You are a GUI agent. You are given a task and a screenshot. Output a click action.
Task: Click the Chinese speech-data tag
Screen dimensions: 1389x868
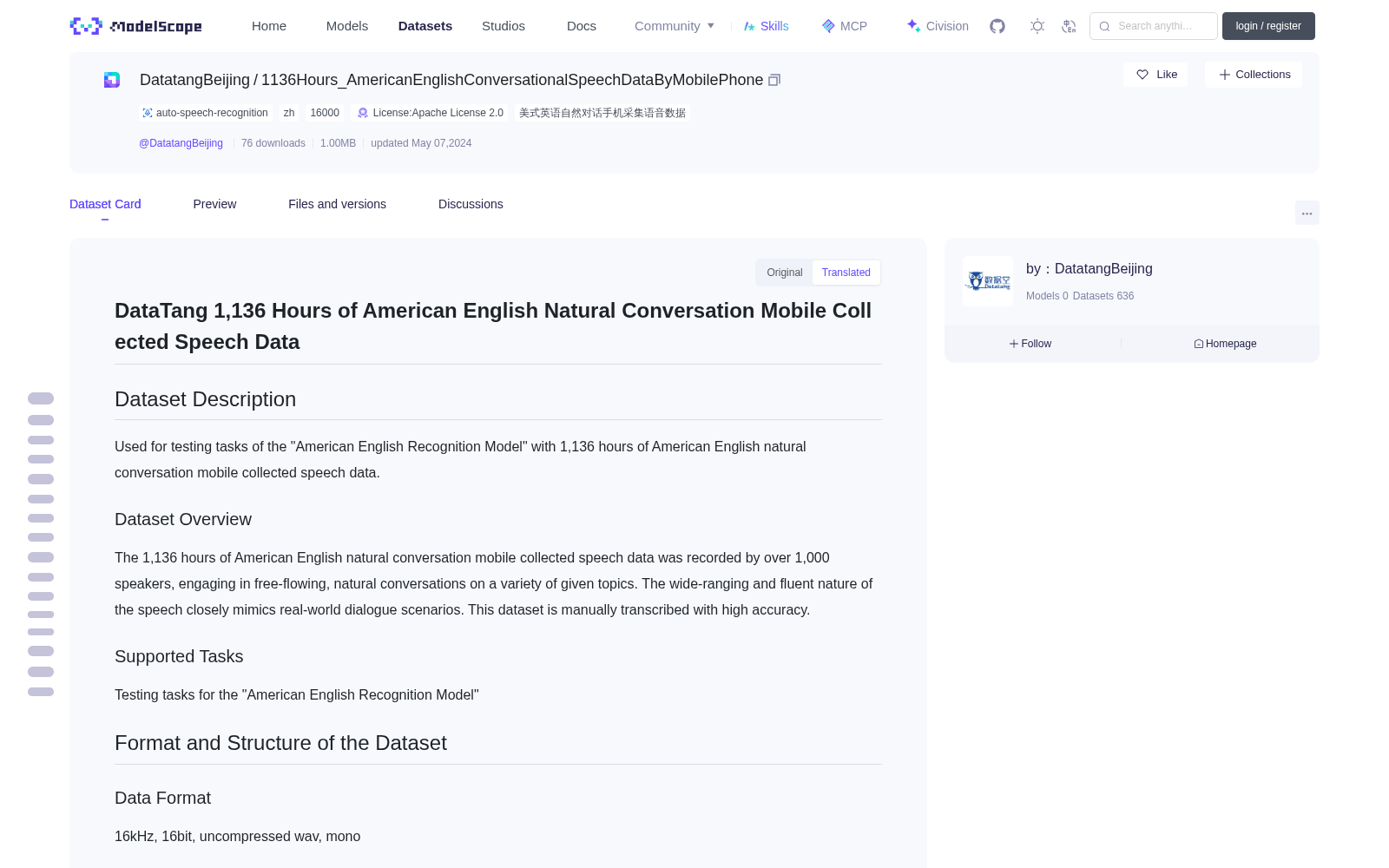pos(602,113)
